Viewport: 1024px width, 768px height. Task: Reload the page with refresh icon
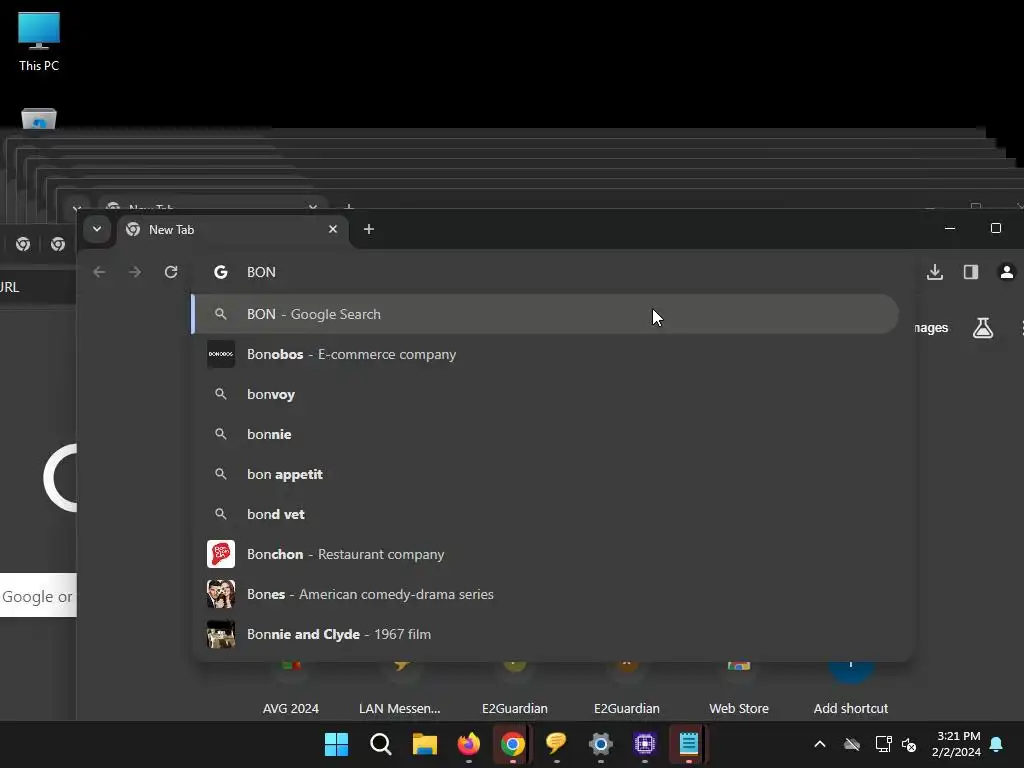point(171,272)
